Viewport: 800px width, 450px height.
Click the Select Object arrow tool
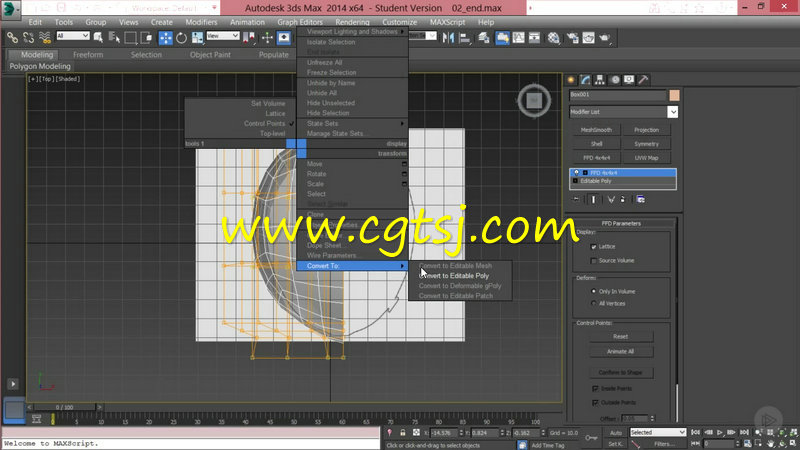(98, 37)
